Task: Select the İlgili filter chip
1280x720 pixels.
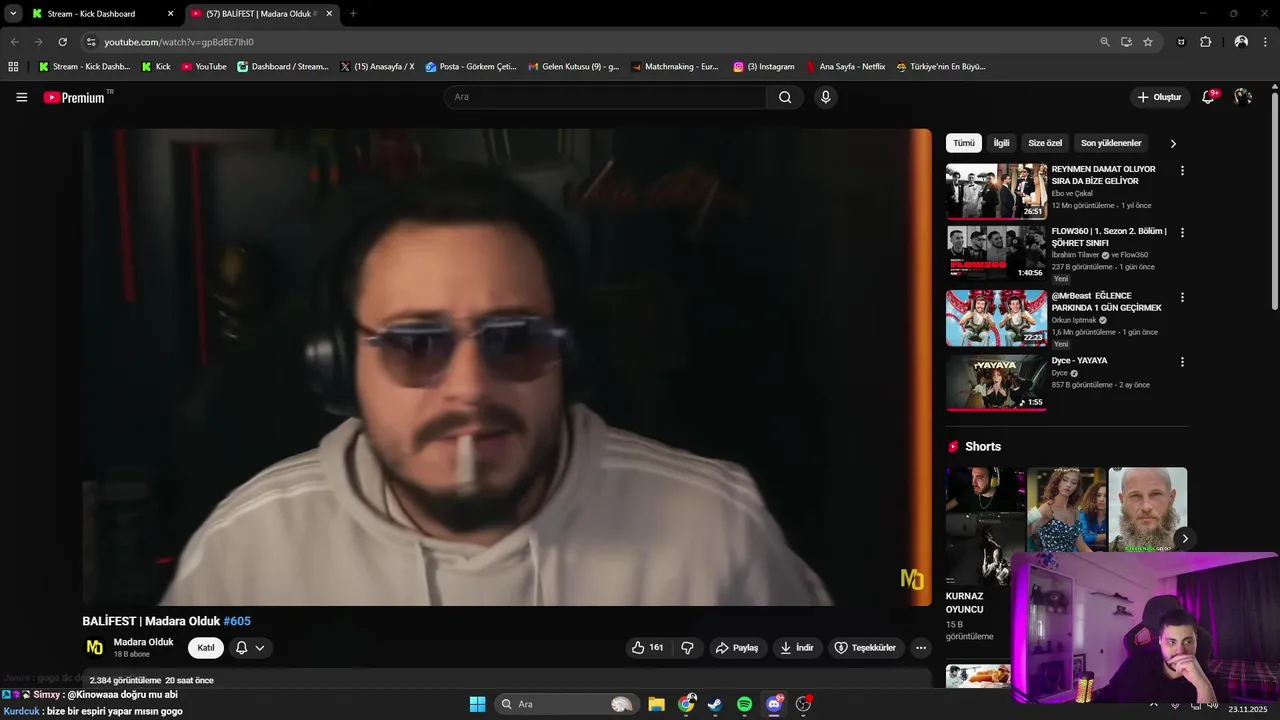Action: (1001, 143)
